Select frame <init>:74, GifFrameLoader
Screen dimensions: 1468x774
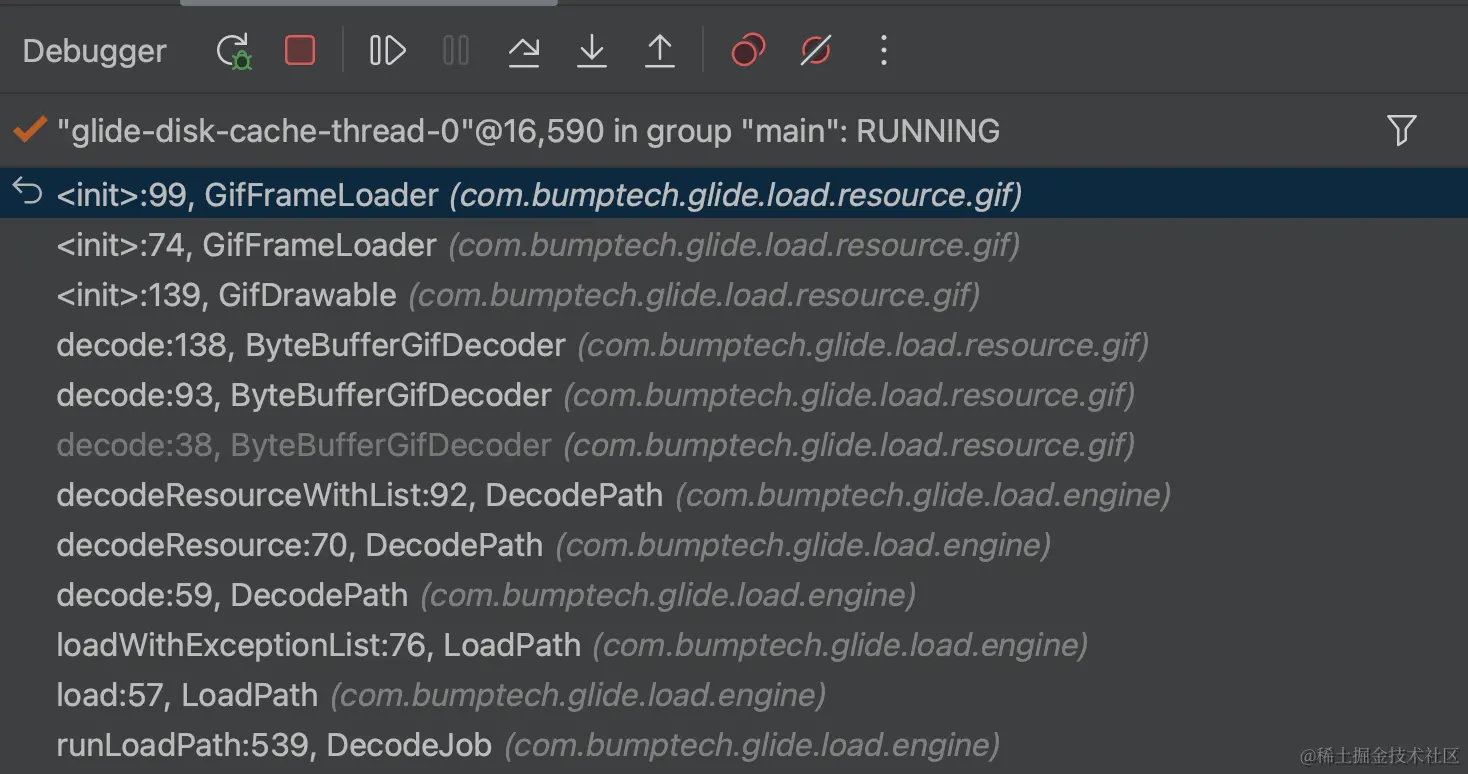pos(734,244)
